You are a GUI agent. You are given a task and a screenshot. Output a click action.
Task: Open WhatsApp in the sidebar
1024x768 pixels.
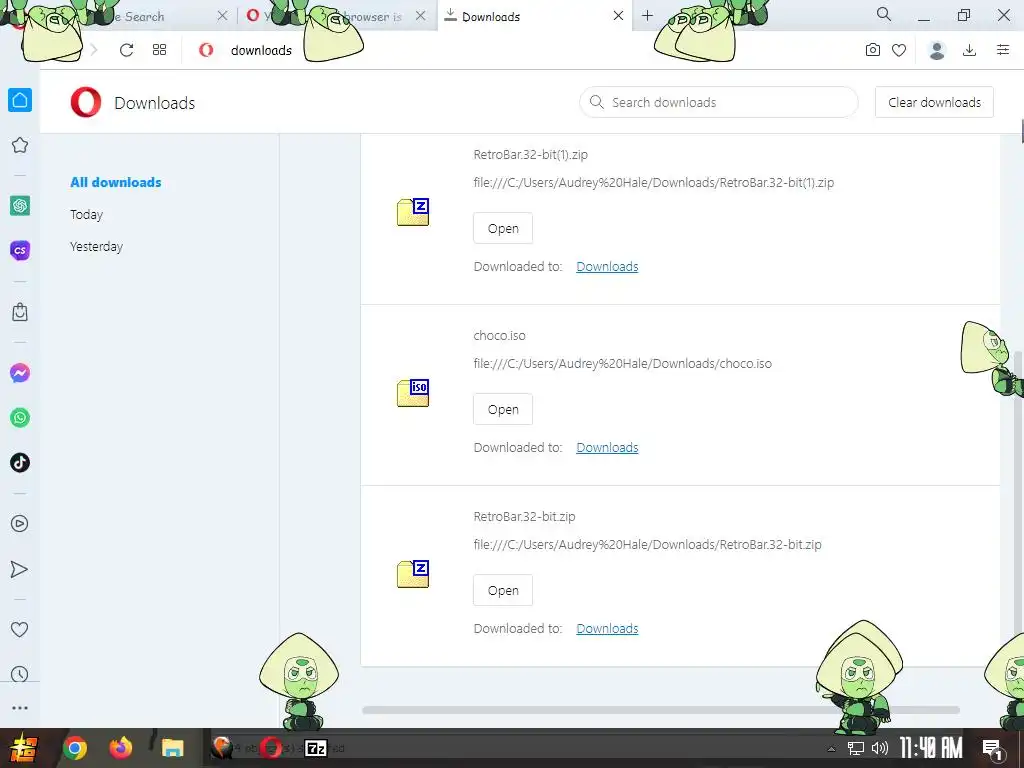(20, 418)
